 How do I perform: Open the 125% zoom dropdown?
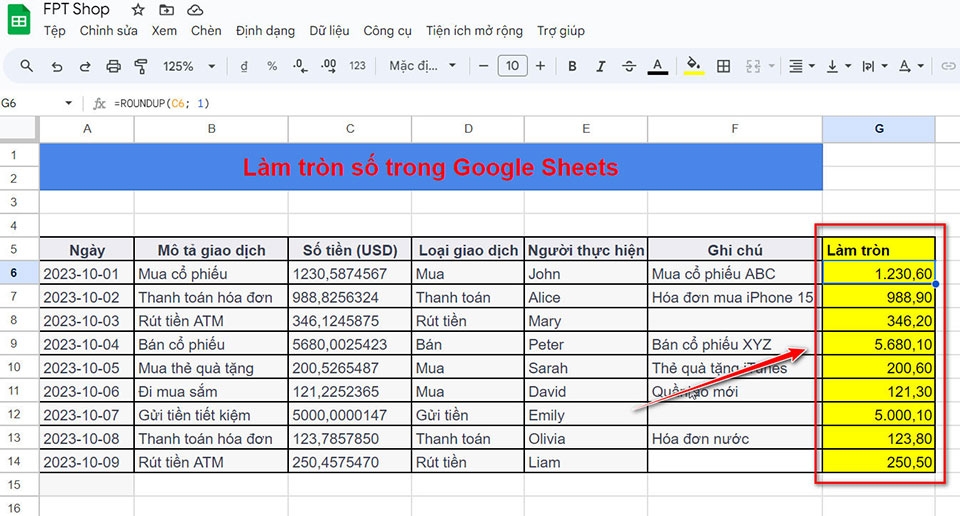(189, 66)
